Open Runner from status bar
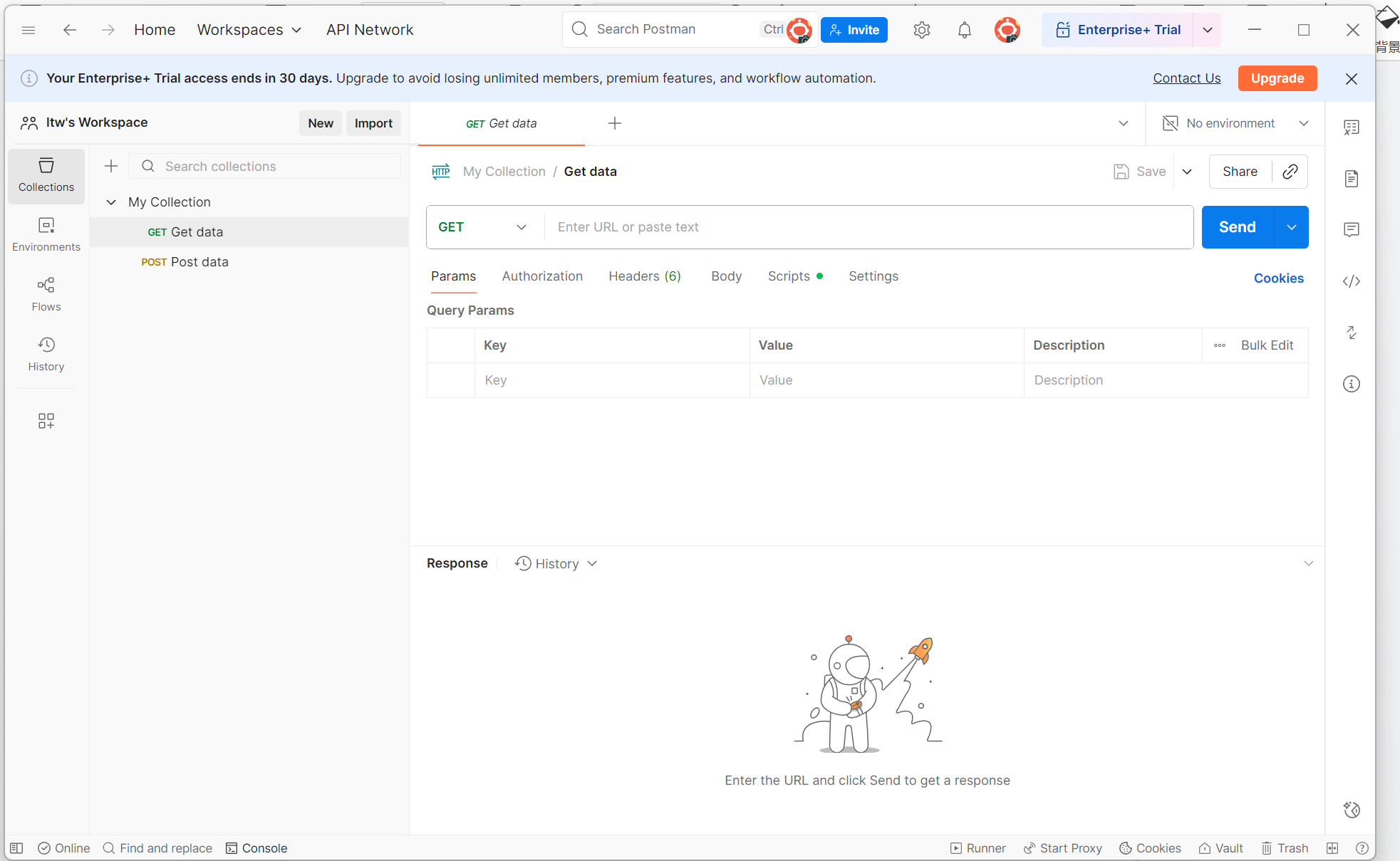Viewport: 1400px width, 861px height. click(x=978, y=848)
